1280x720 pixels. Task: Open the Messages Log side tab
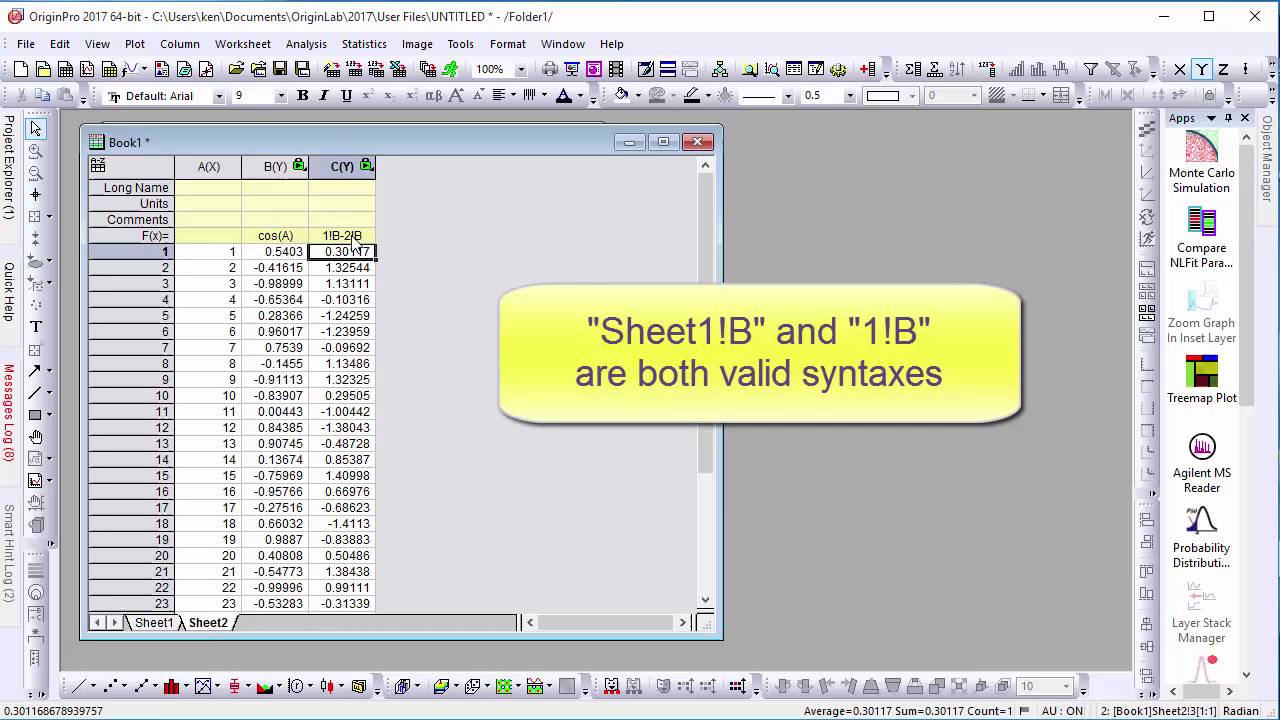tap(9, 412)
